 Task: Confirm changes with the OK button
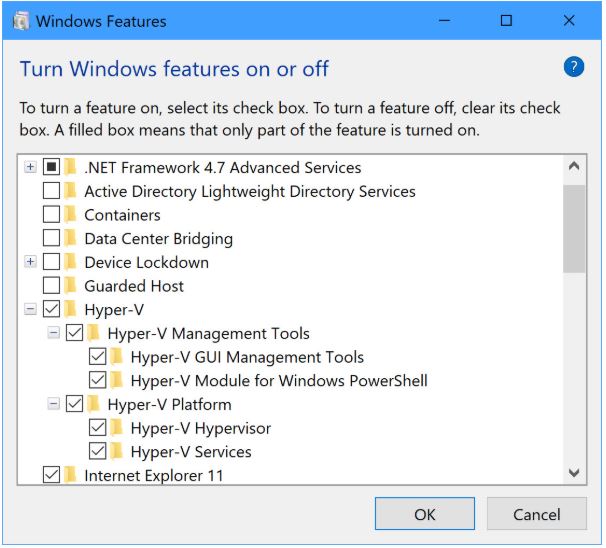point(424,514)
